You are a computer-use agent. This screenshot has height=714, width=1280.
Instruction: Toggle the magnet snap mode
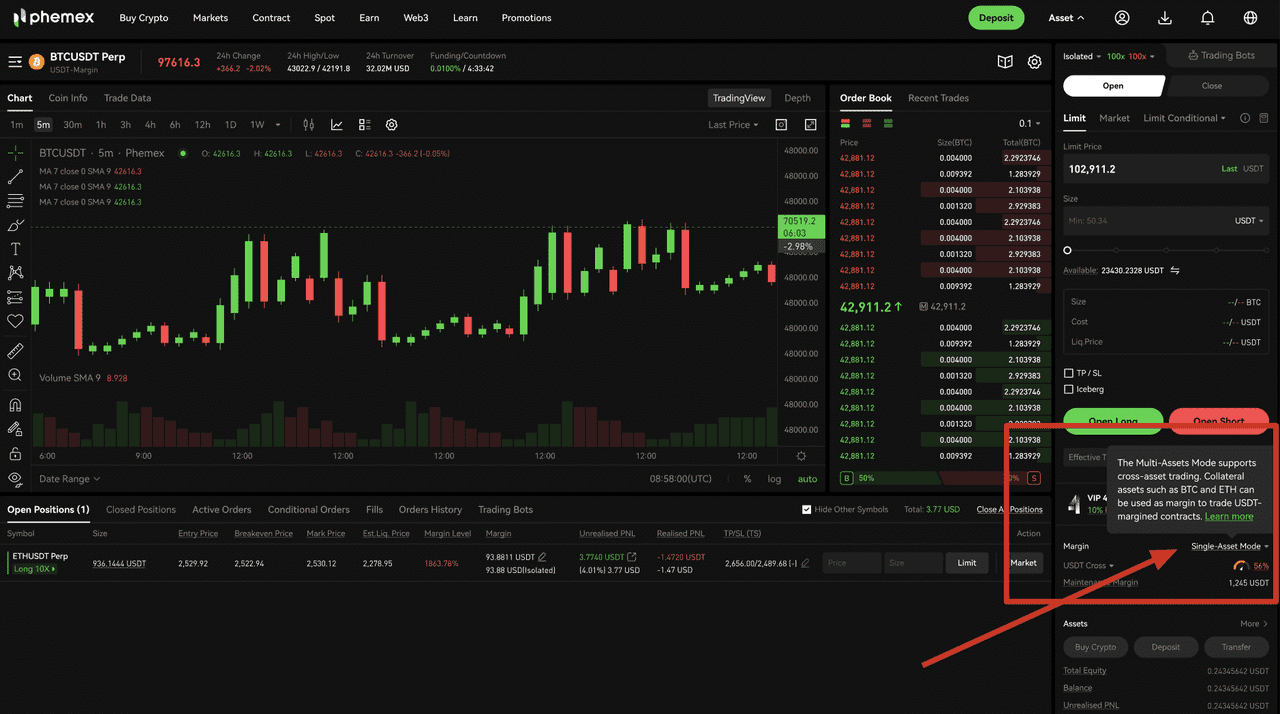click(15, 405)
